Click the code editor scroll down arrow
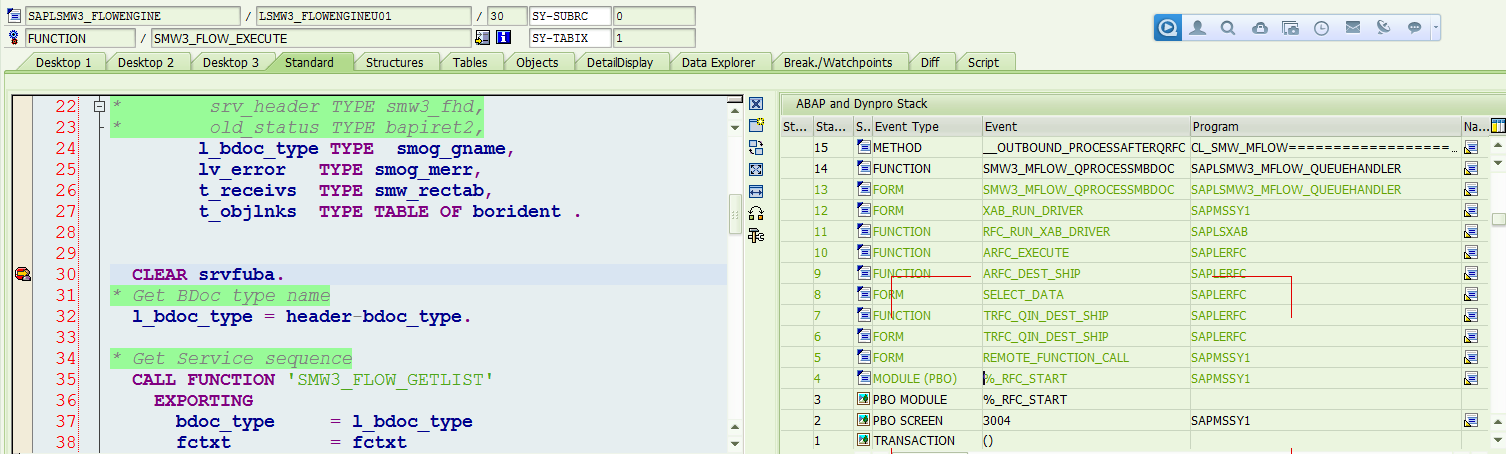The height and width of the screenshot is (454, 1506). (736, 443)
